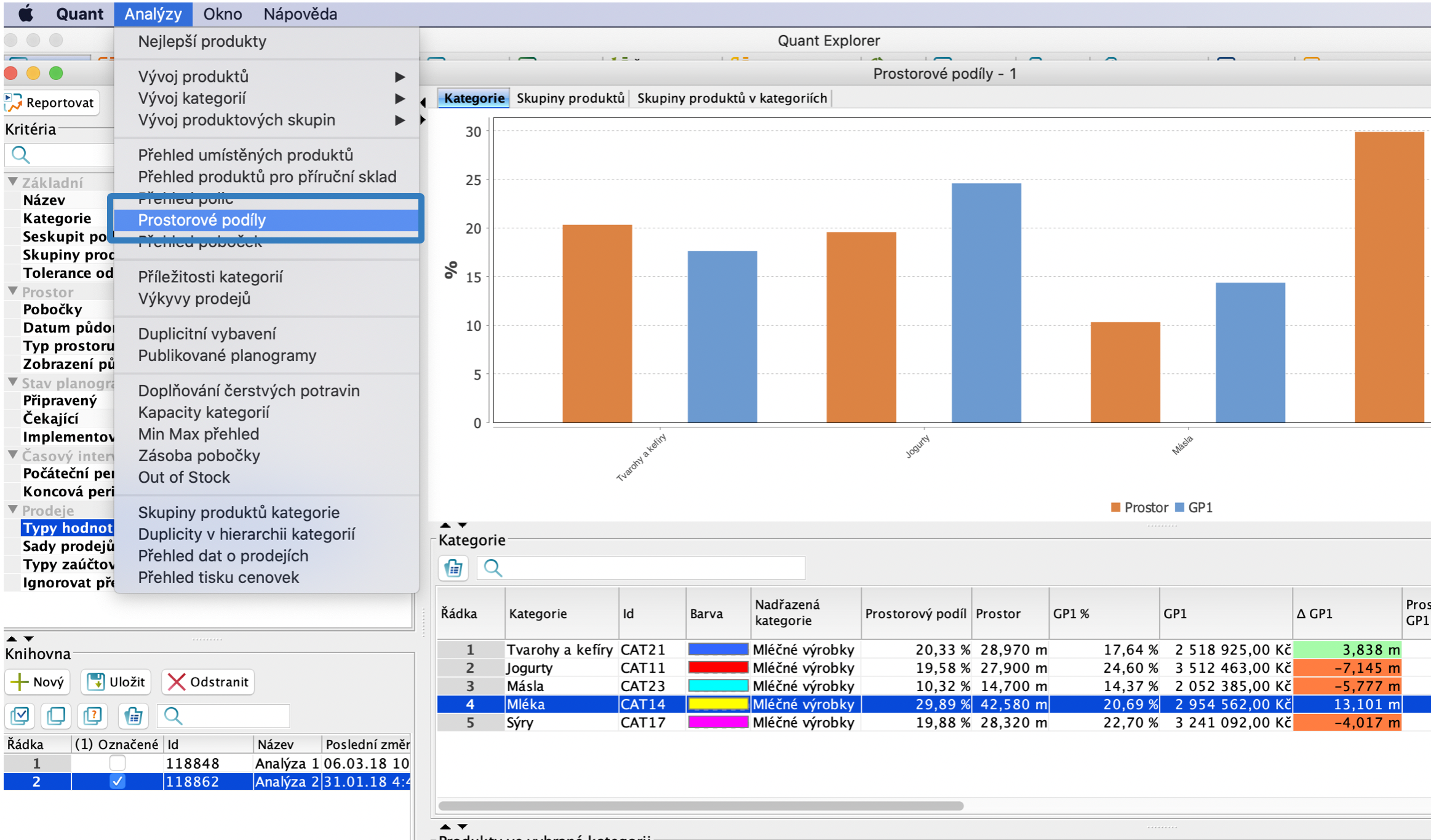The width and height of the screenshot is (1431, 840).
Task: Click the floppy disk icon on Uložit
Action: click(x=96, y=681)
